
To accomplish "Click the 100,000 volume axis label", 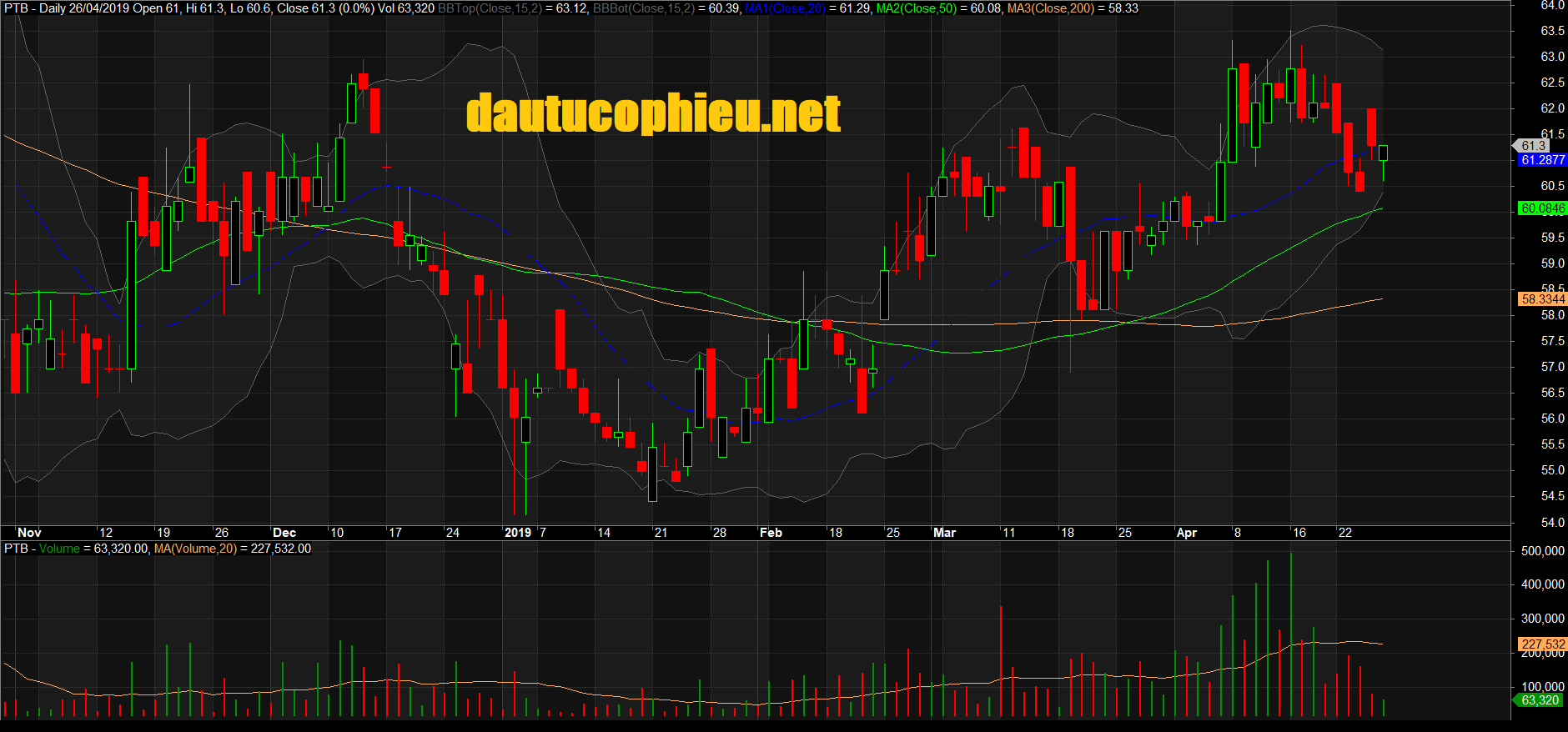I will tap(1542, 687).
